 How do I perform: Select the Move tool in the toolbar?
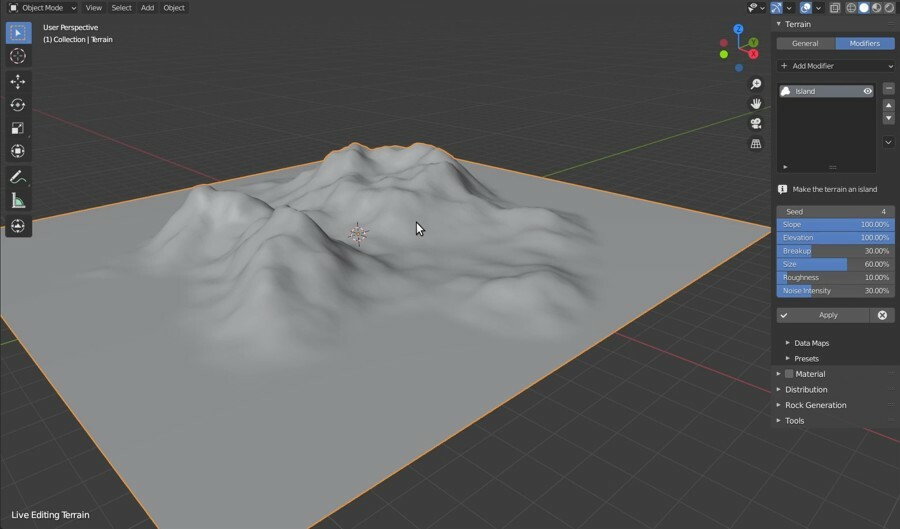pos(18,82)
